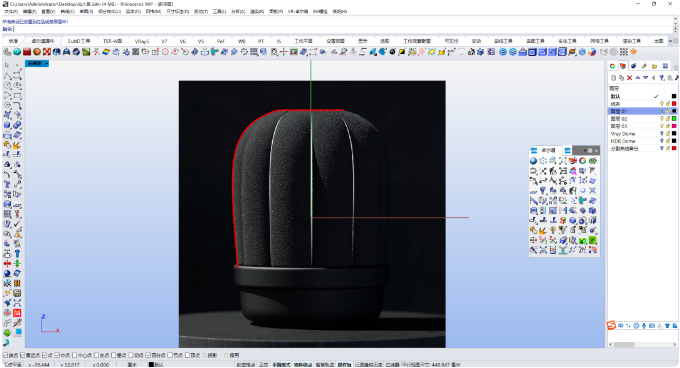Screen dimensions: 680x368
Task: Toggle visibility bulb of HDR Dome layer
Action: tap(662, 141)
